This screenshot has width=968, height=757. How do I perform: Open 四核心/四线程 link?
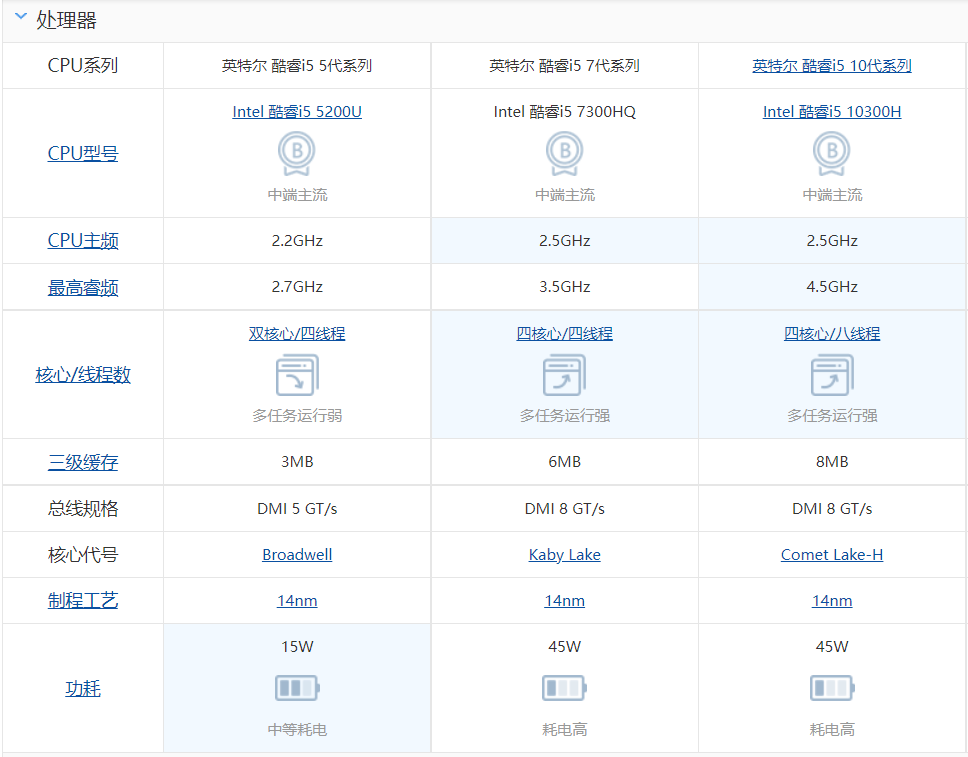click(x=564, y=333)
